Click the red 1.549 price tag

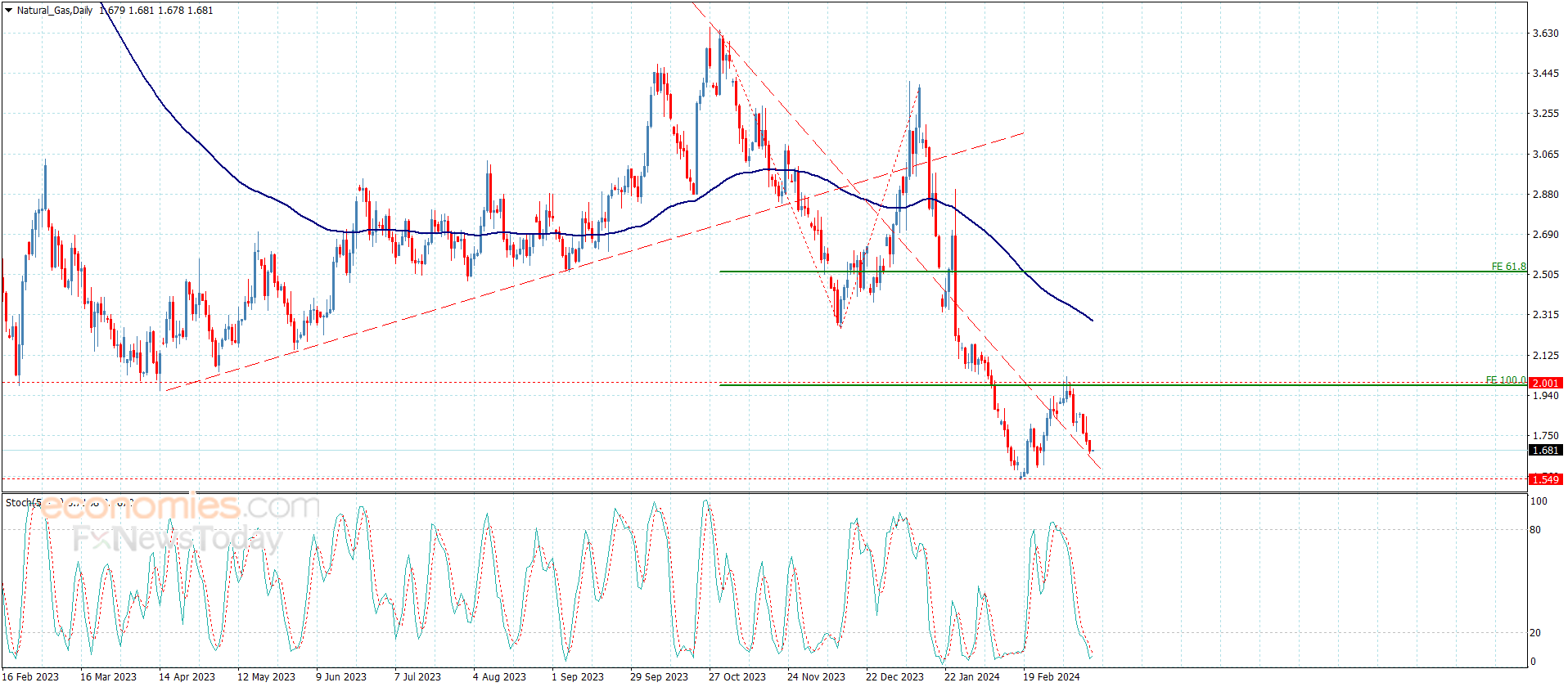click(x=1545, y=479)
